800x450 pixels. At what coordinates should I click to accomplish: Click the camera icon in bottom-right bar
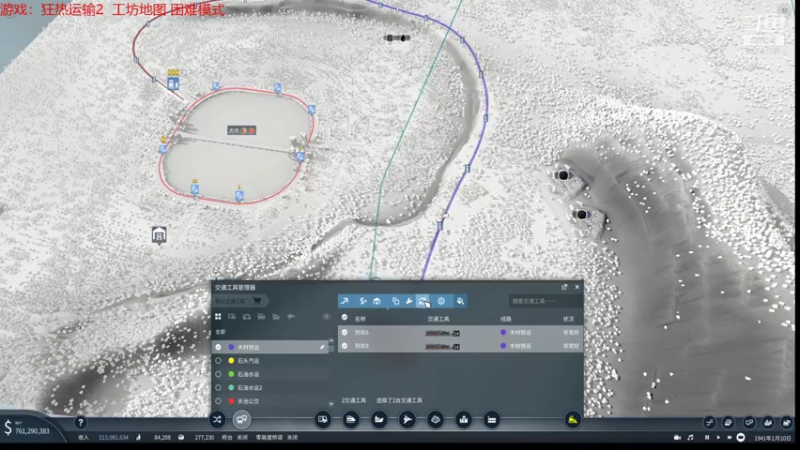click(x=678, y=438)
